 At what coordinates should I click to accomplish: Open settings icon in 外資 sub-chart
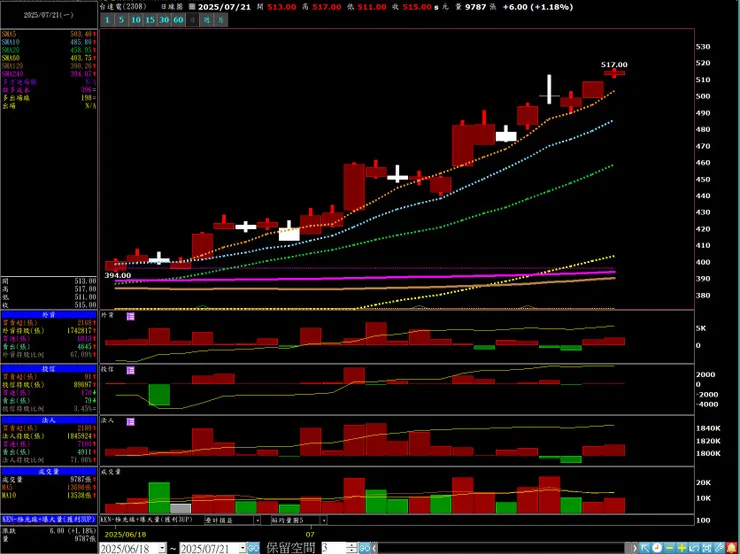(x=130, y=316)
